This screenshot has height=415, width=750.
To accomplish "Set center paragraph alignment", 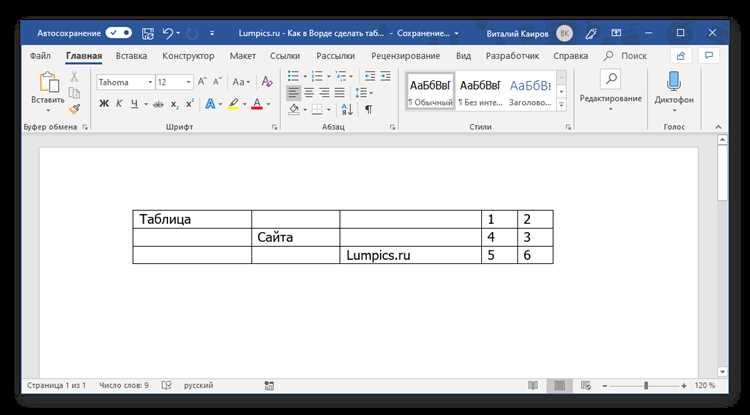I will [309, 92].
